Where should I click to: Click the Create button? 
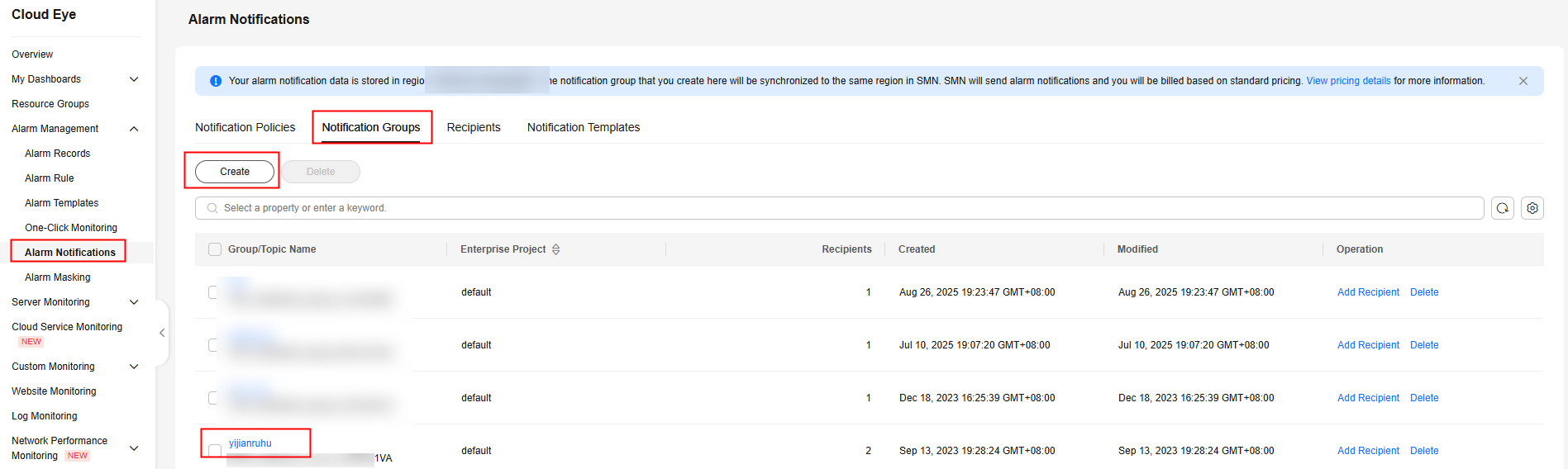point(235,172)
